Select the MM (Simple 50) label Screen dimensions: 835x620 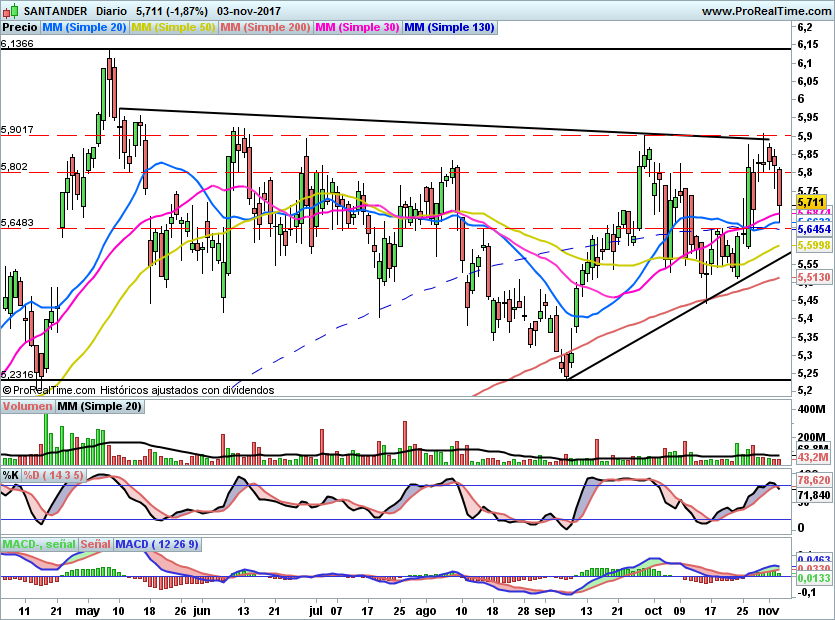tap(173, 27)
